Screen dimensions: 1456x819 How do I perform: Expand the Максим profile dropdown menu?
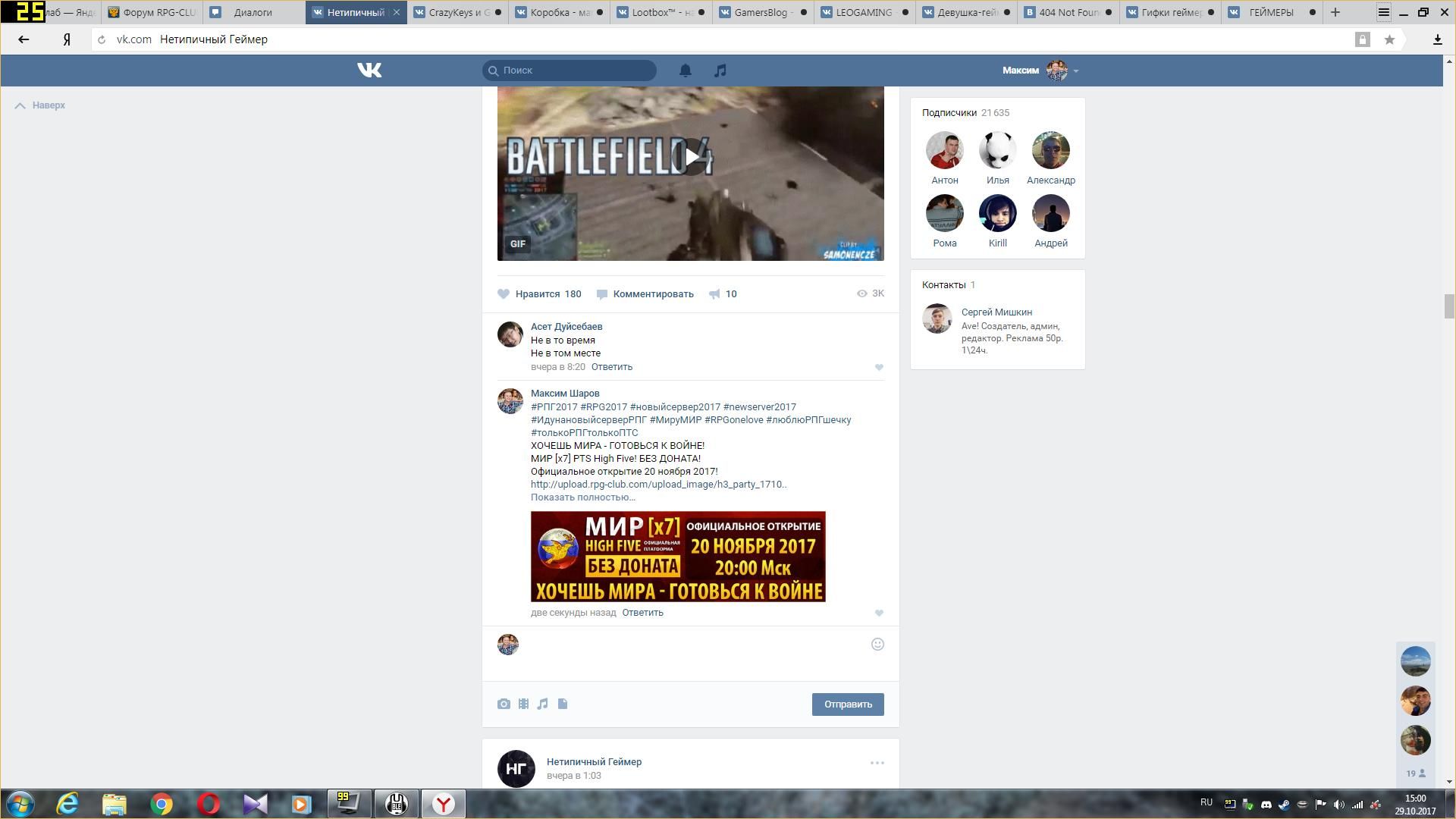(1075, 71)
